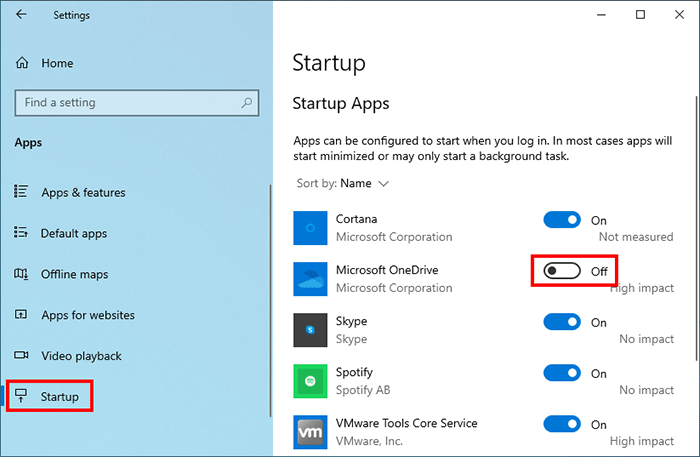Open the Startup page
Screen dimensions: 700x457
coord(59,396)
